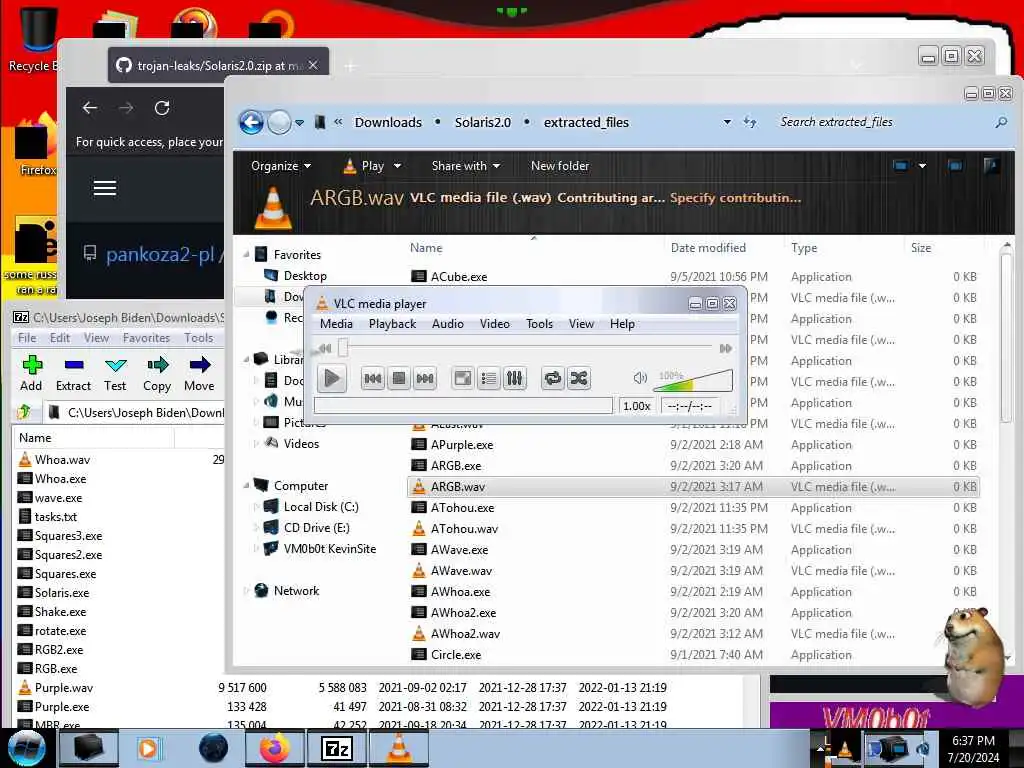Viewport: 1024px width, 768px height.
Task: Open VLC Media menu
Action: pos(336,324)
